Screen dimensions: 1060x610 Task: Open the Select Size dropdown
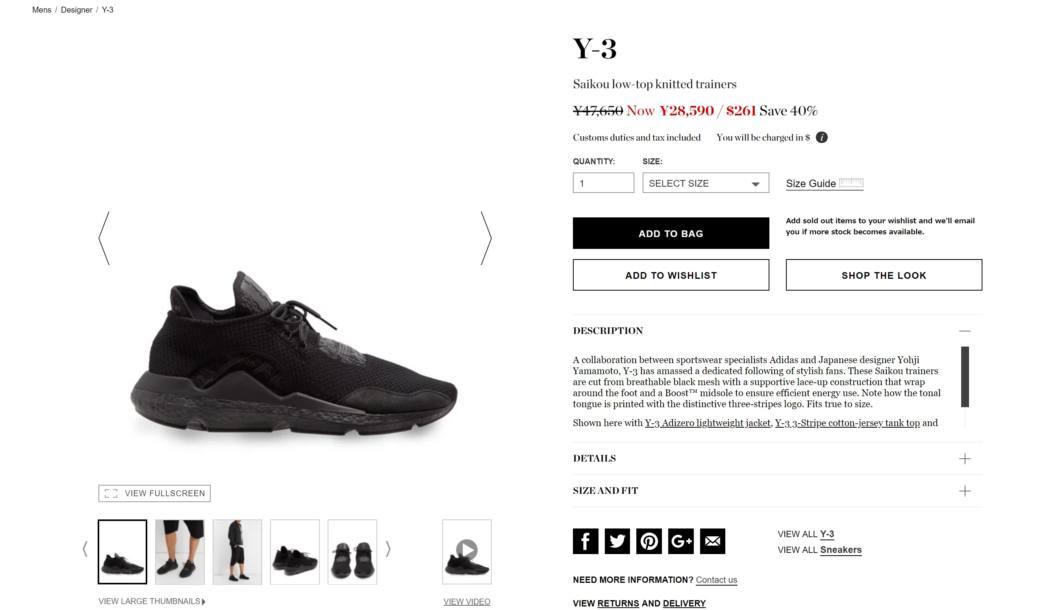(x=705, y=183)
